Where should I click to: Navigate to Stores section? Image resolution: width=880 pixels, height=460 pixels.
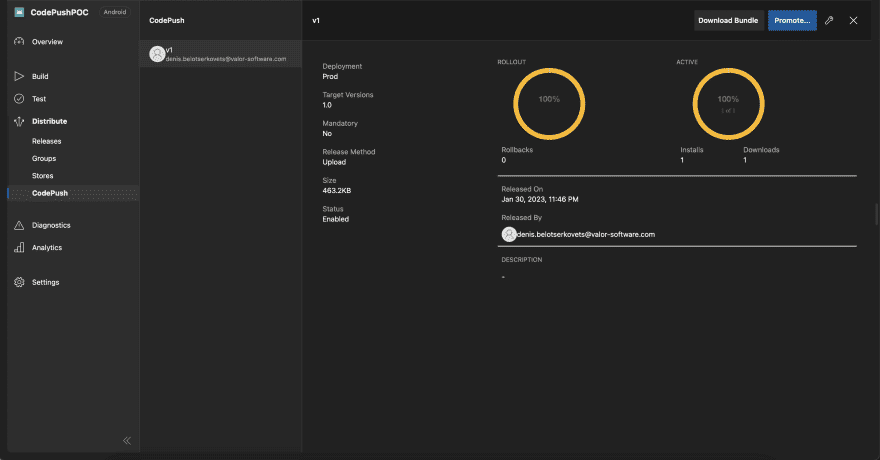[43, 176]
